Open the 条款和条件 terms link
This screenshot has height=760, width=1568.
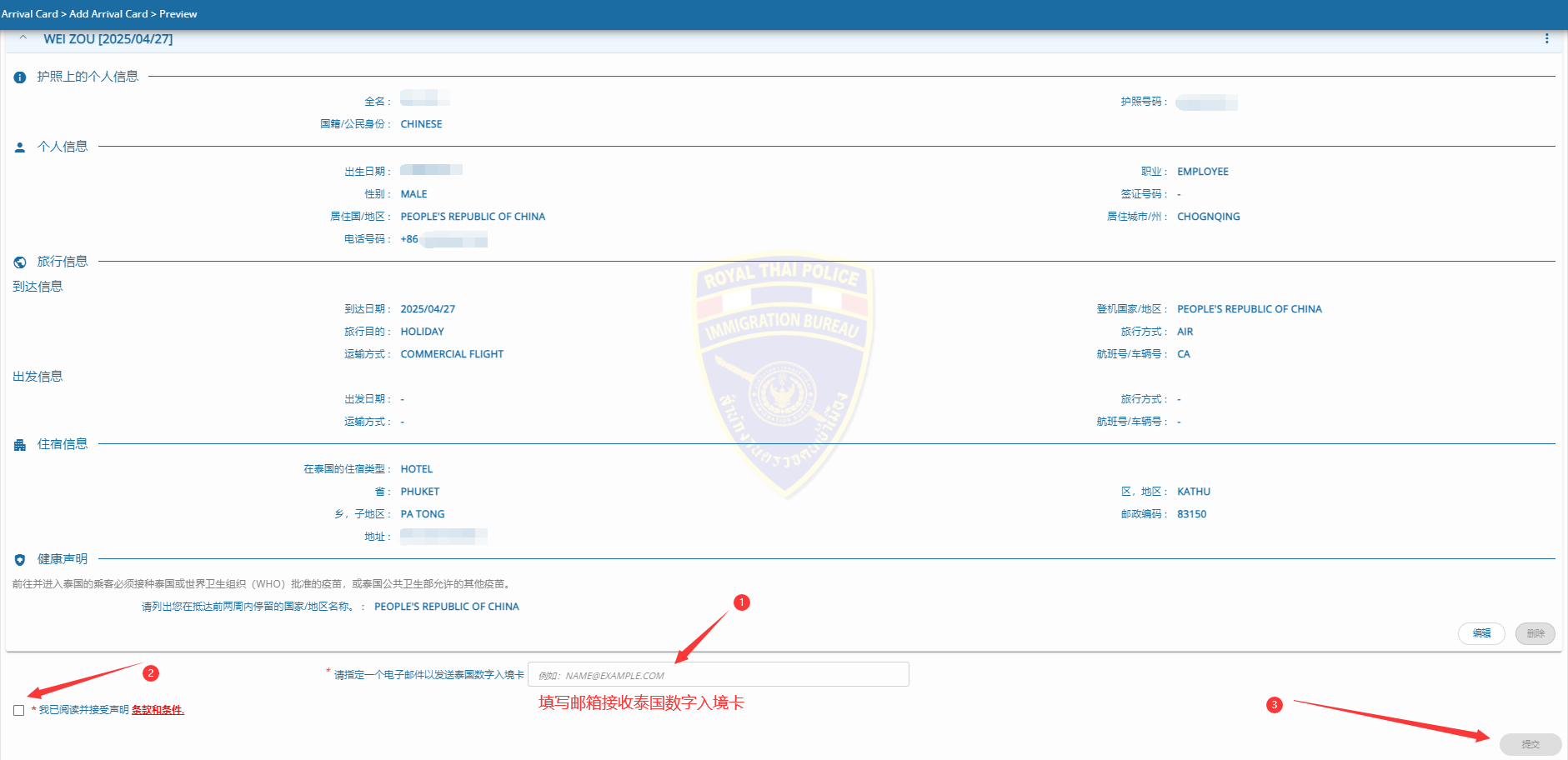point(158,709)
